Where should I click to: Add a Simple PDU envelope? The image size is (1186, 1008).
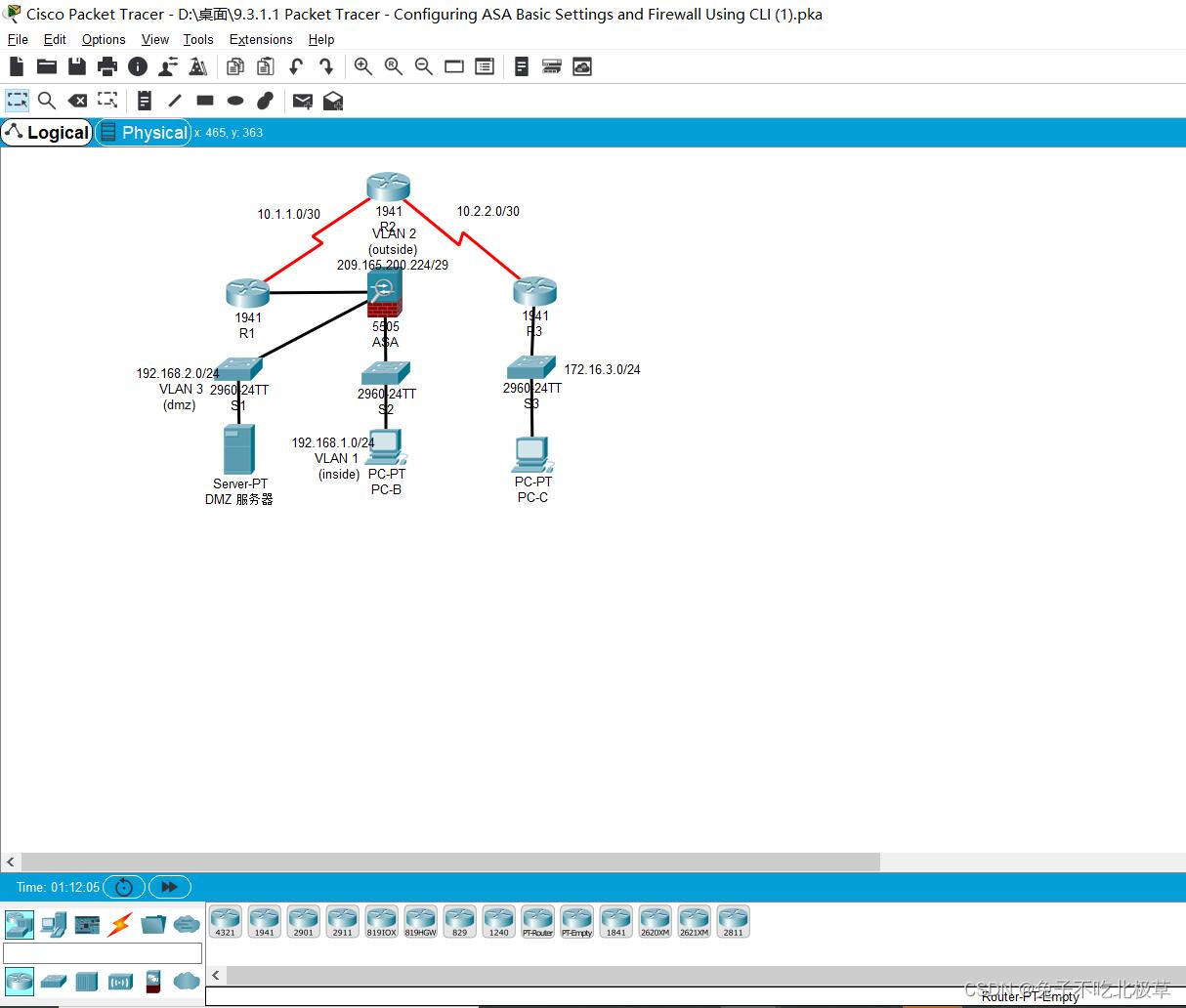(x=303, y=100)
